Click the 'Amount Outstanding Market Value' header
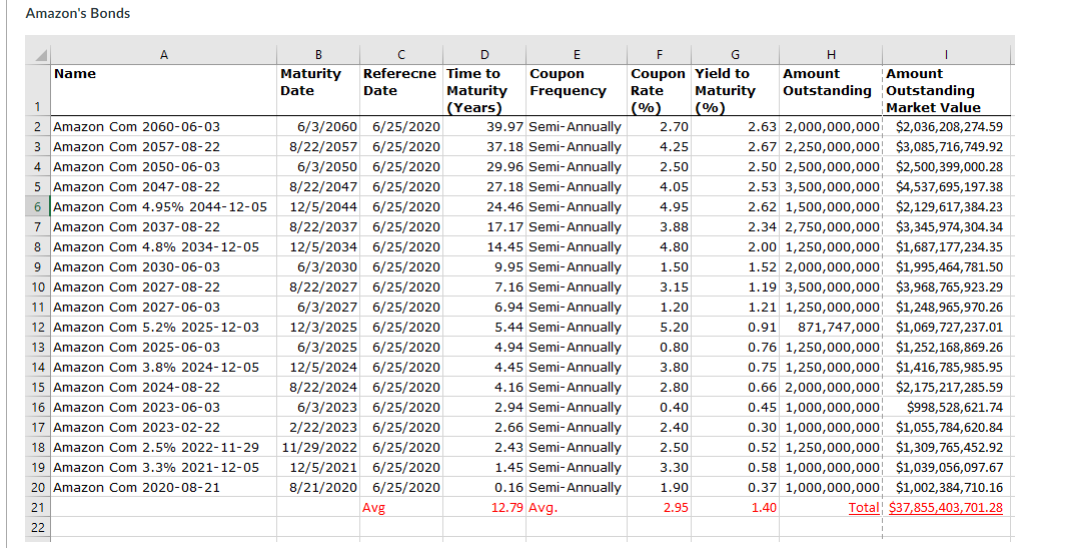1072x548 pixels. click(x=946, y=90)
